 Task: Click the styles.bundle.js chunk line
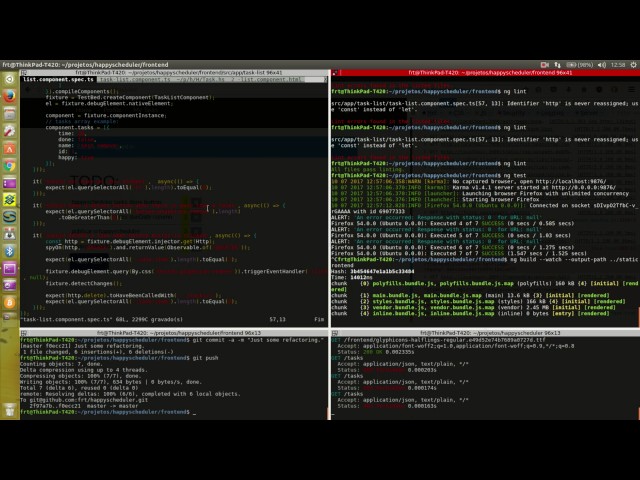pyautogui.click(x=478, y=302)
